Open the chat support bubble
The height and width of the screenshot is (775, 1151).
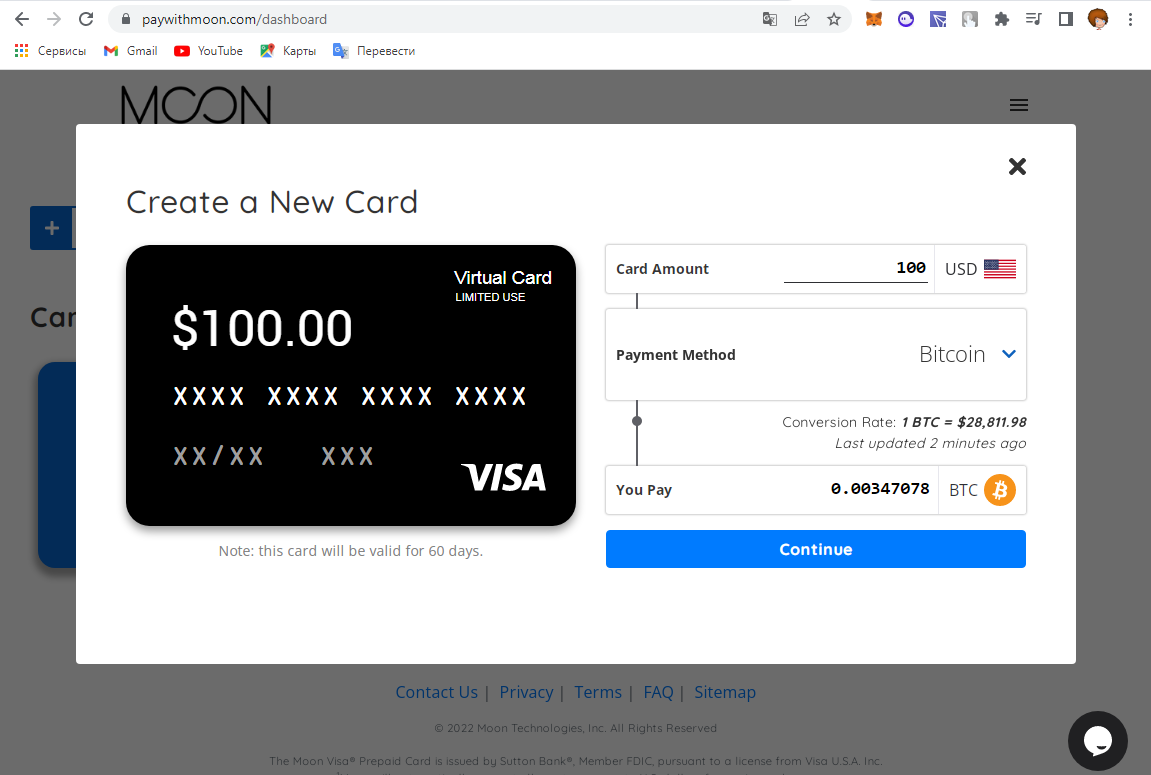1097,740
